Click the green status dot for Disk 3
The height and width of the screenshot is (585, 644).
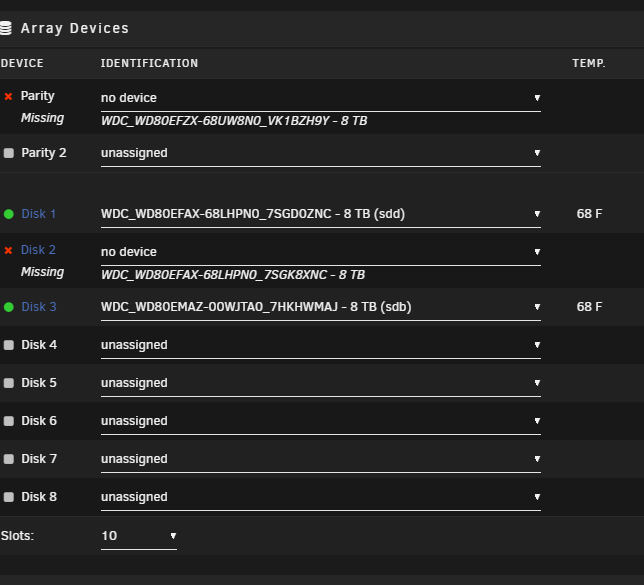tap(9, 307)
